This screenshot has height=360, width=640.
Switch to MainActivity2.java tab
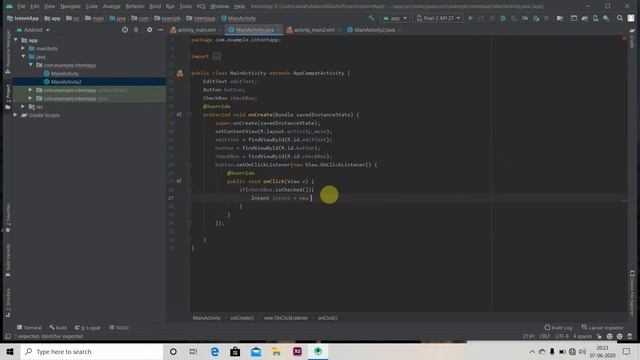(374, 30)
